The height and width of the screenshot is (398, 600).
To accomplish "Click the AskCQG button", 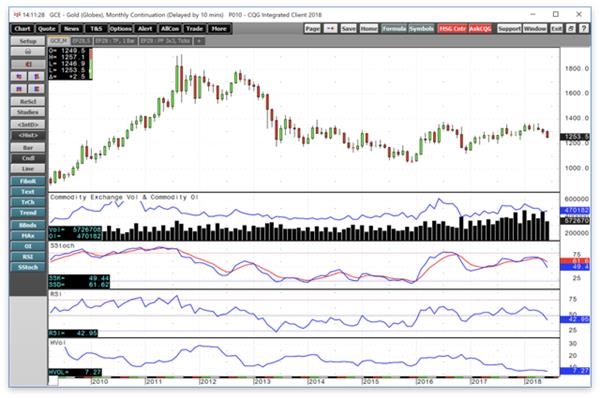I will (x=480, y=29).
